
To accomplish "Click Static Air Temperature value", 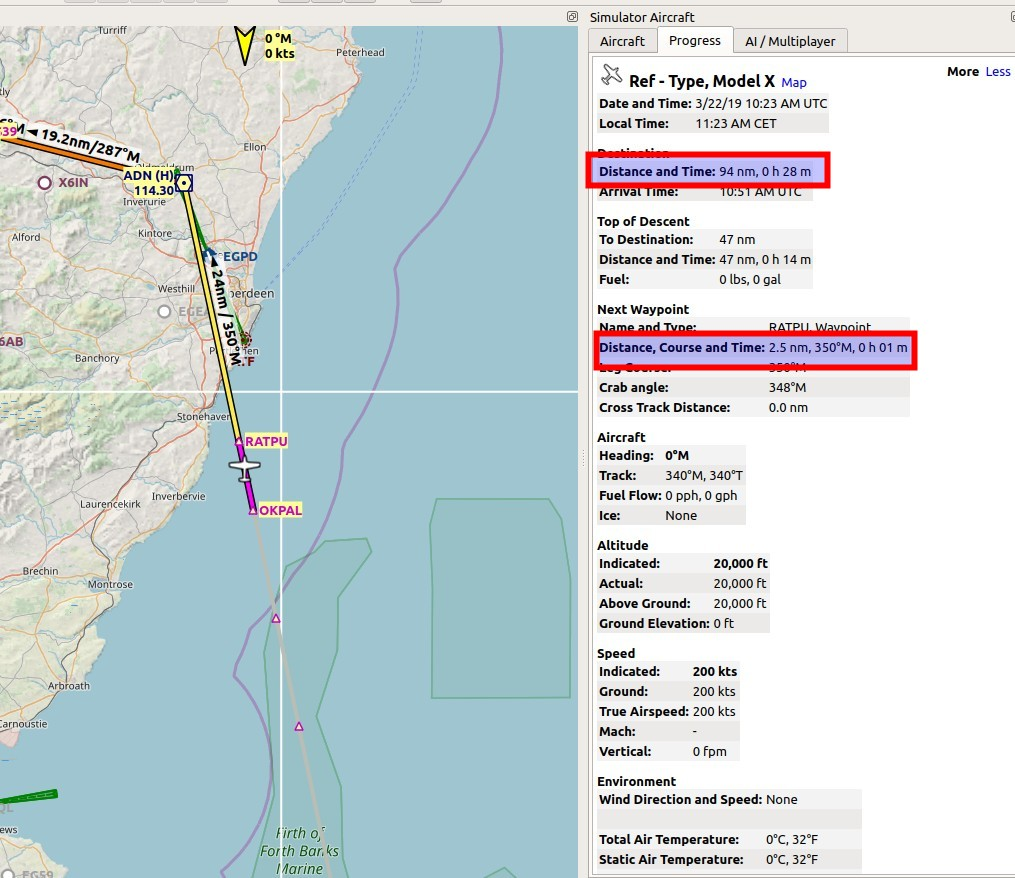I will [x=792, y=861].
